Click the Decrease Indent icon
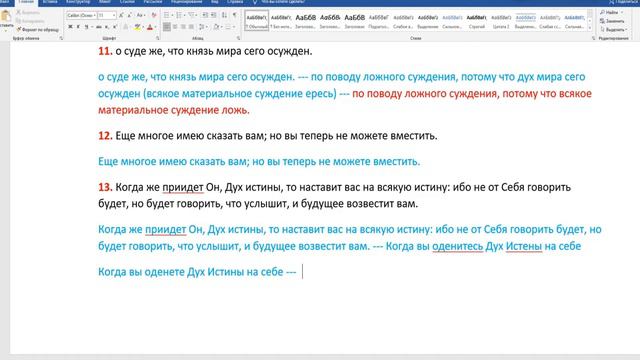 click(x=205, y=15)
